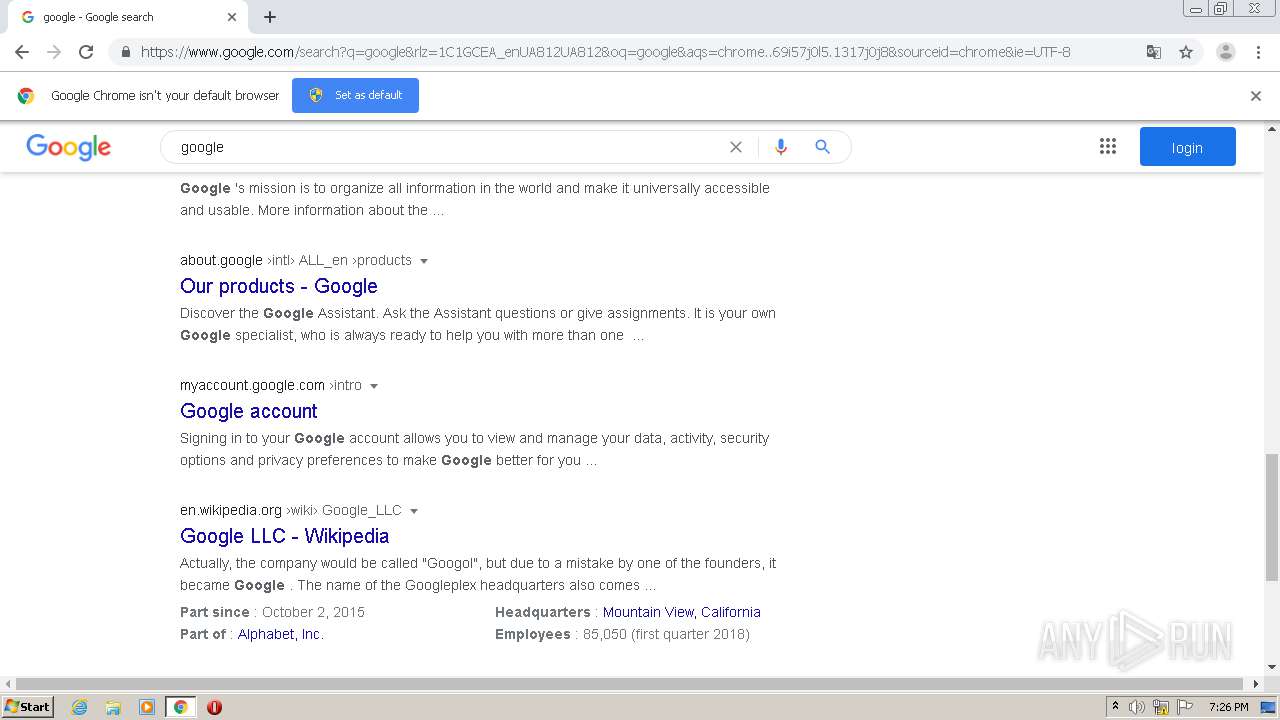Click the horizontal scrollbar thumb

tap(630, 684)
